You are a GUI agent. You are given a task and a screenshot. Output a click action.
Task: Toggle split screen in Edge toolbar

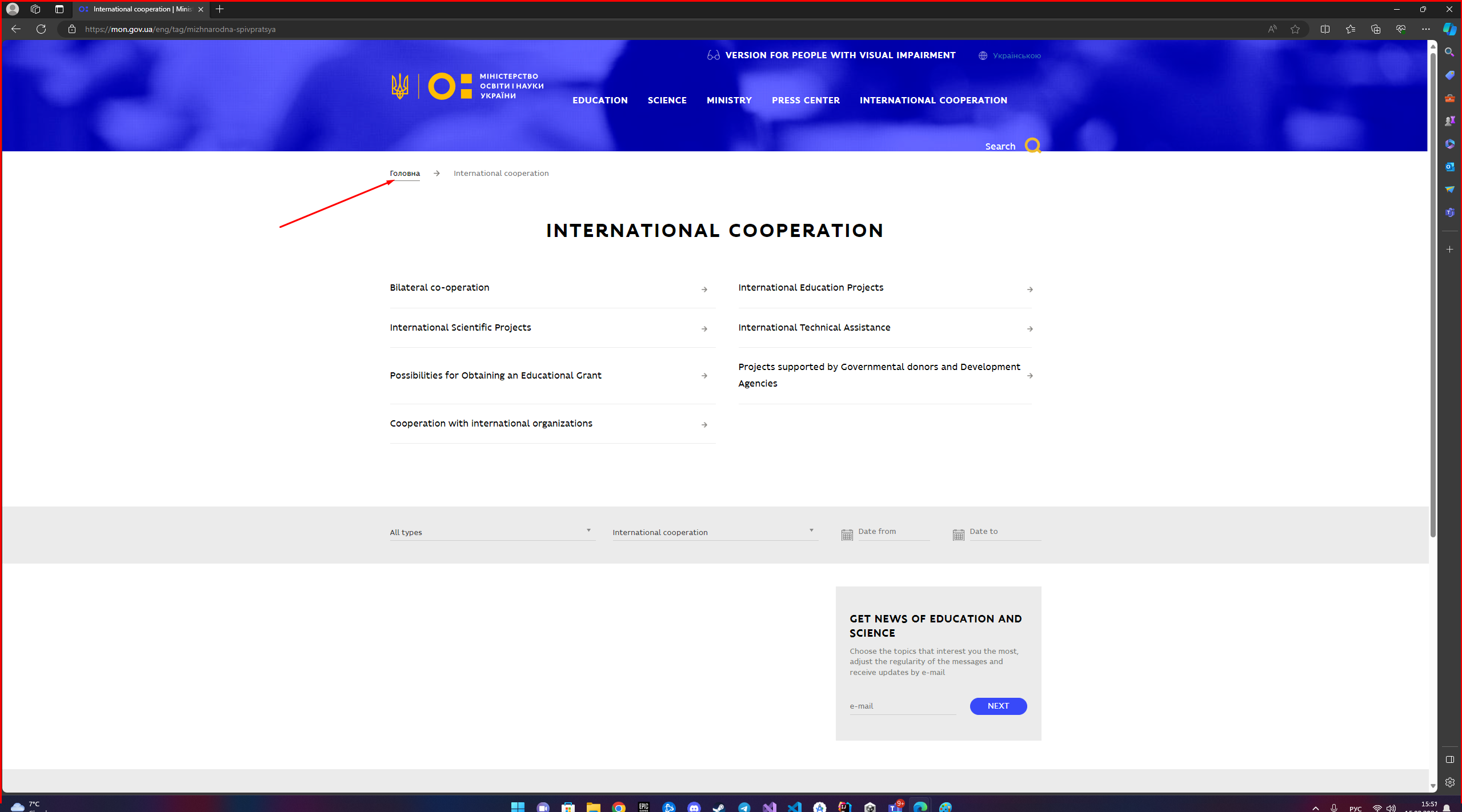[x=1325, y=29]
